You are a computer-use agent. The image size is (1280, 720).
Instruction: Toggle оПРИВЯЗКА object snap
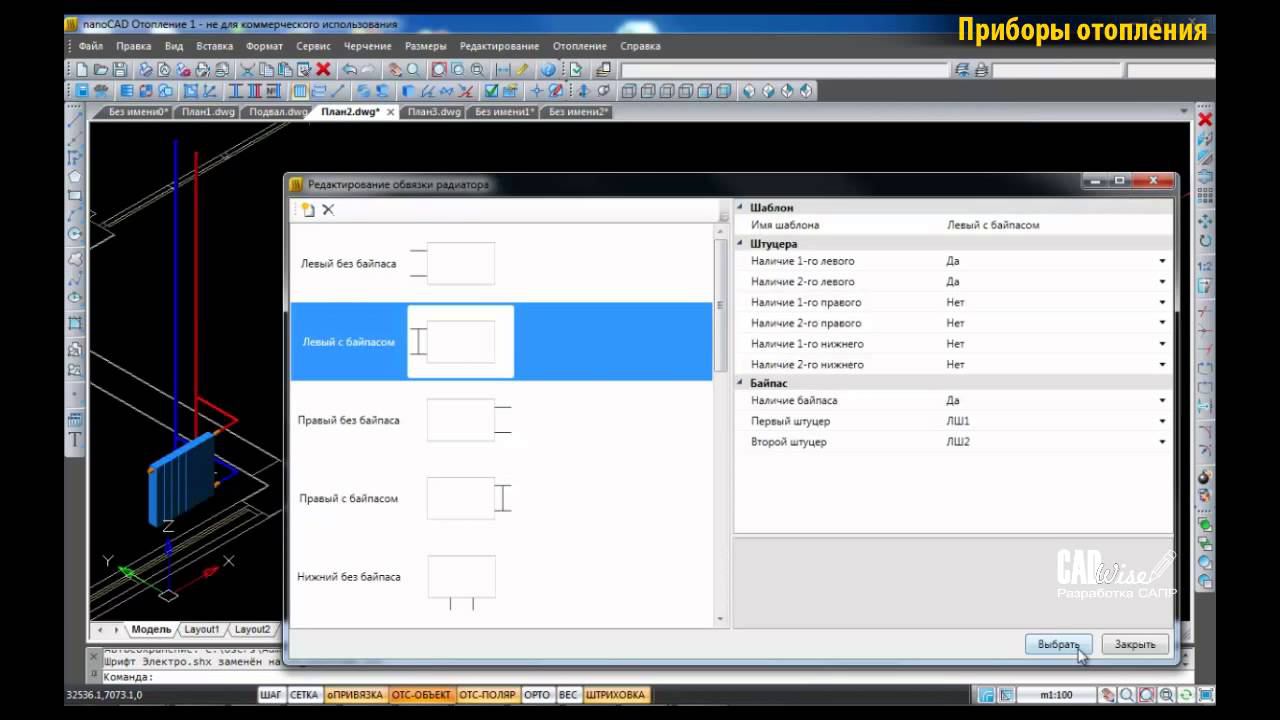click(x=355, y=695)
